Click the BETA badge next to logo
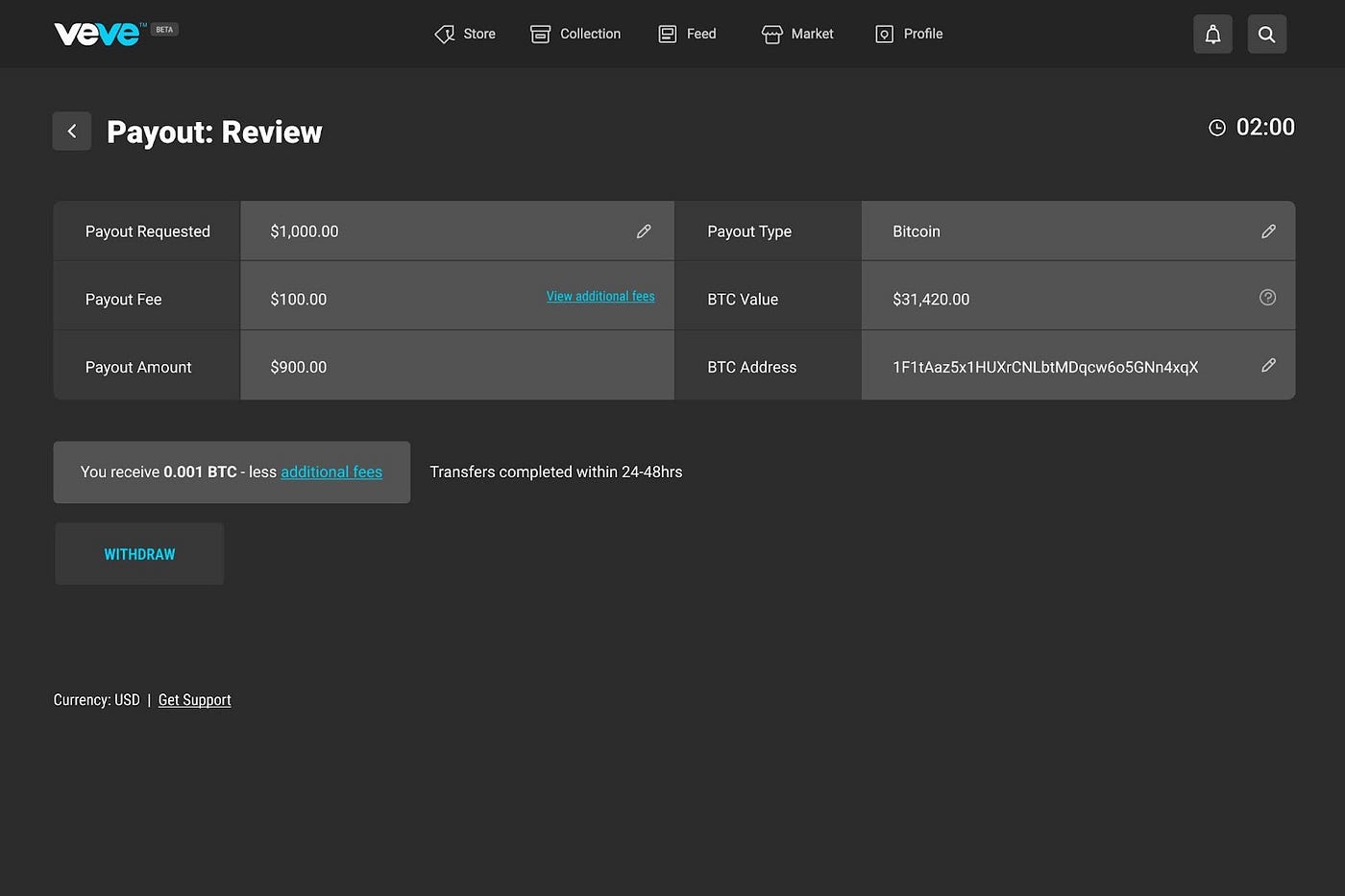 (x=164, y=30)
